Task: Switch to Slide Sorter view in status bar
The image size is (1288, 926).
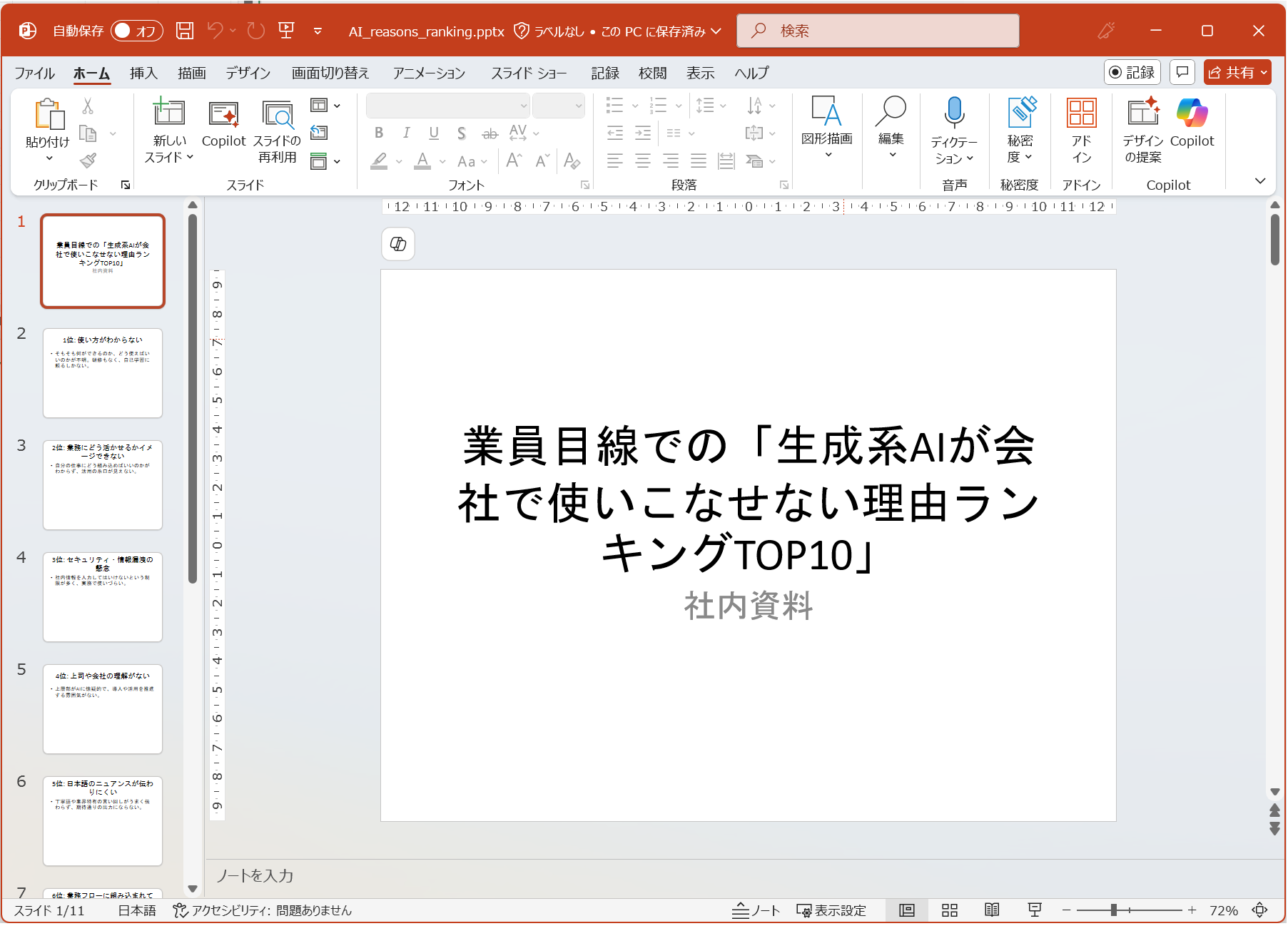Action: [949, 910]
